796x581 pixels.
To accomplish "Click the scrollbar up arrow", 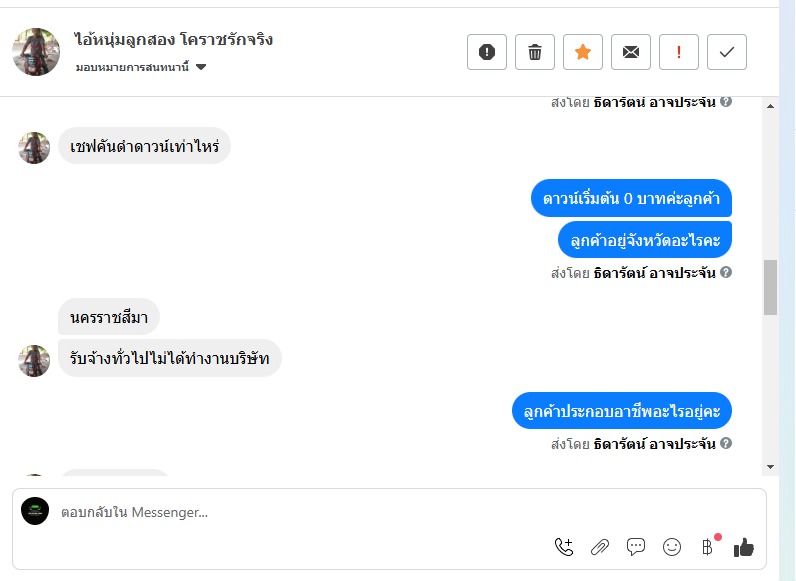I will (x=770, y=104).
